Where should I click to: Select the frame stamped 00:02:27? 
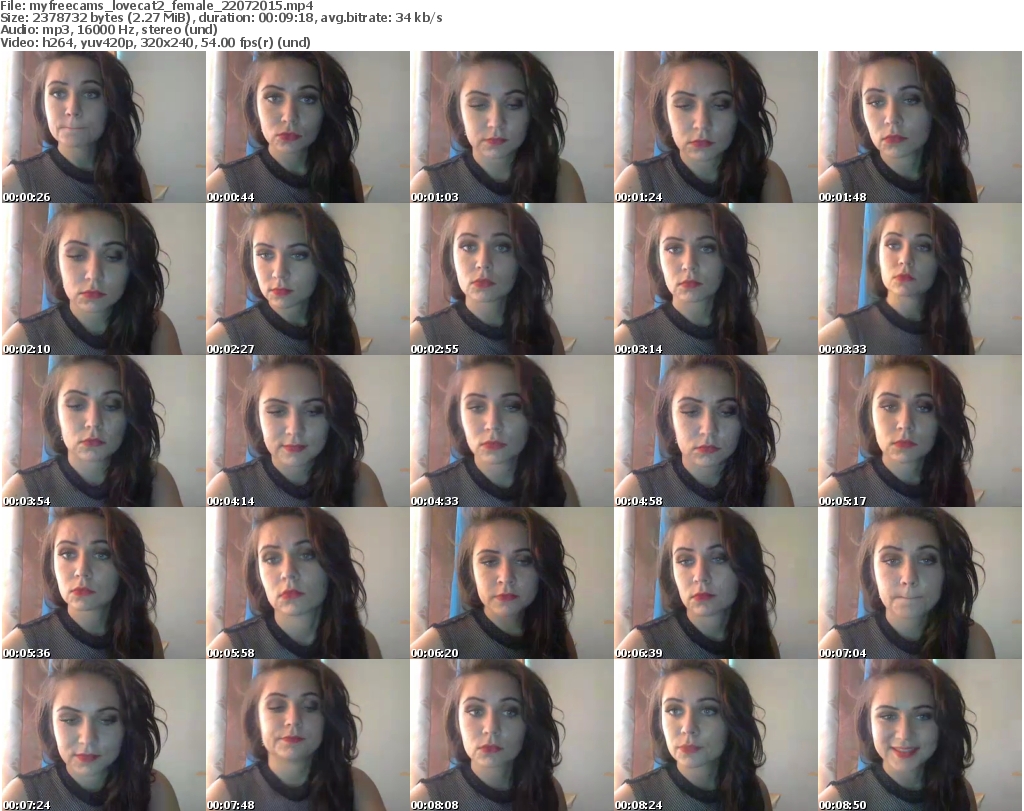click(x=308, y=279)
